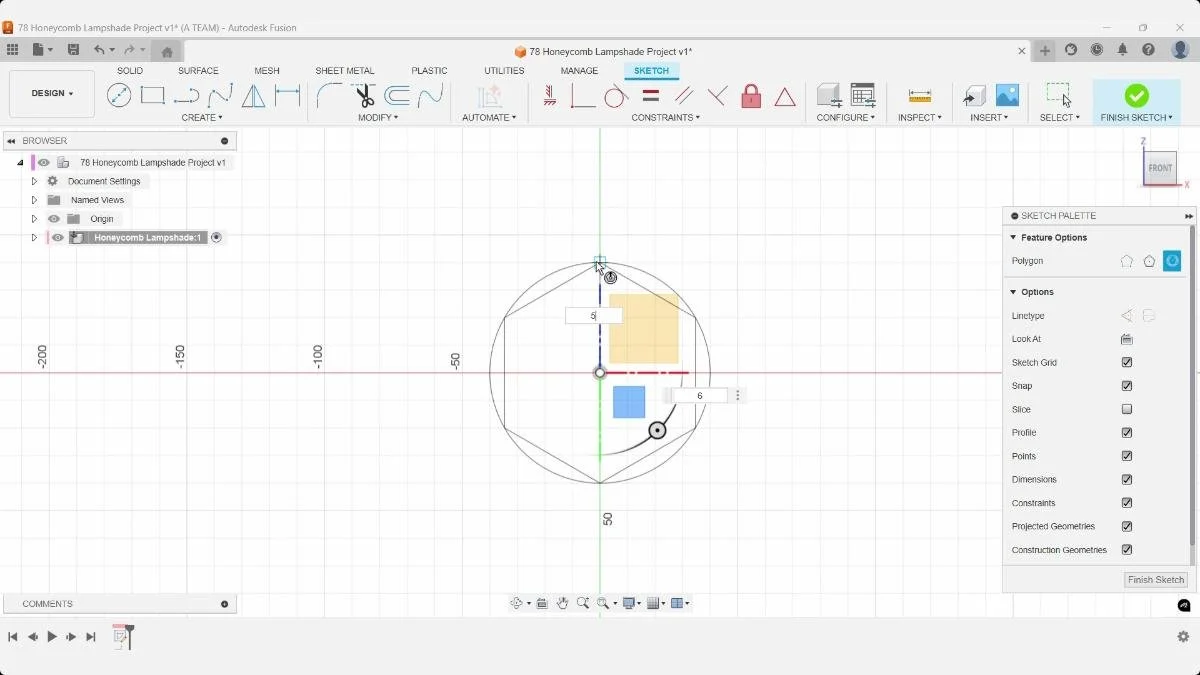1200x675 pixels.
Task: Click the green Finish Sketch checkmark
Action: (1136, 95)
